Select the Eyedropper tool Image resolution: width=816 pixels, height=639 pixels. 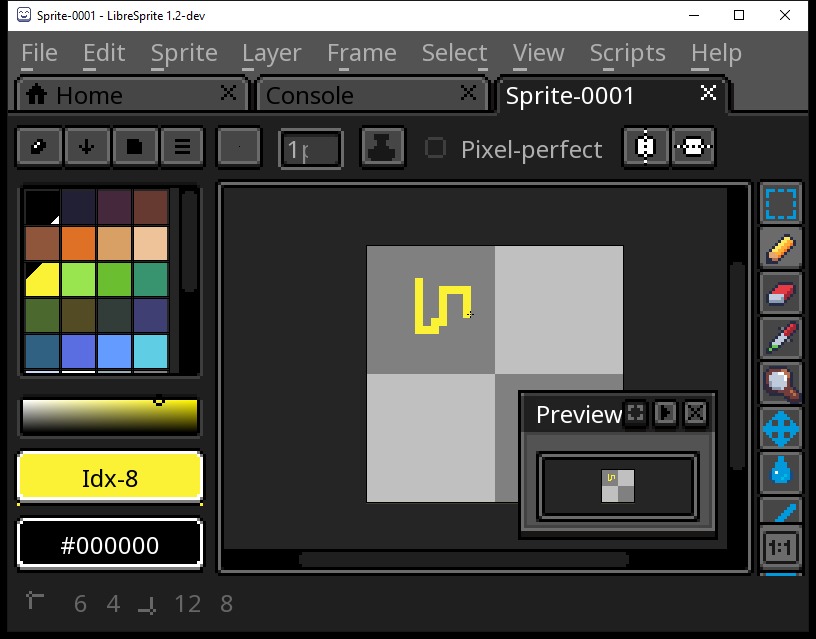tap(781, 338)
